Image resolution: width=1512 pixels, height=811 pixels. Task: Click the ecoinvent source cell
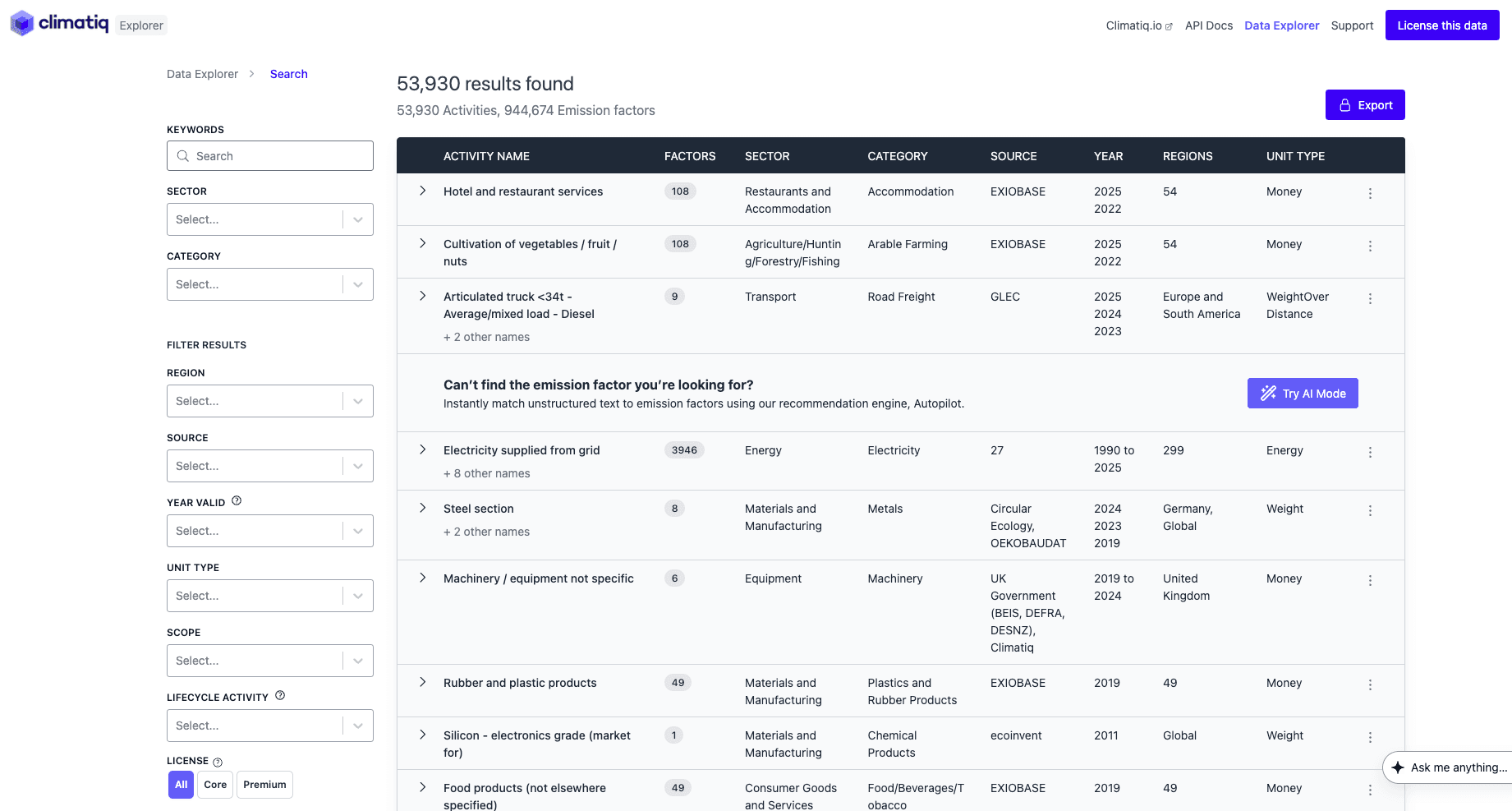[1016, 735]
